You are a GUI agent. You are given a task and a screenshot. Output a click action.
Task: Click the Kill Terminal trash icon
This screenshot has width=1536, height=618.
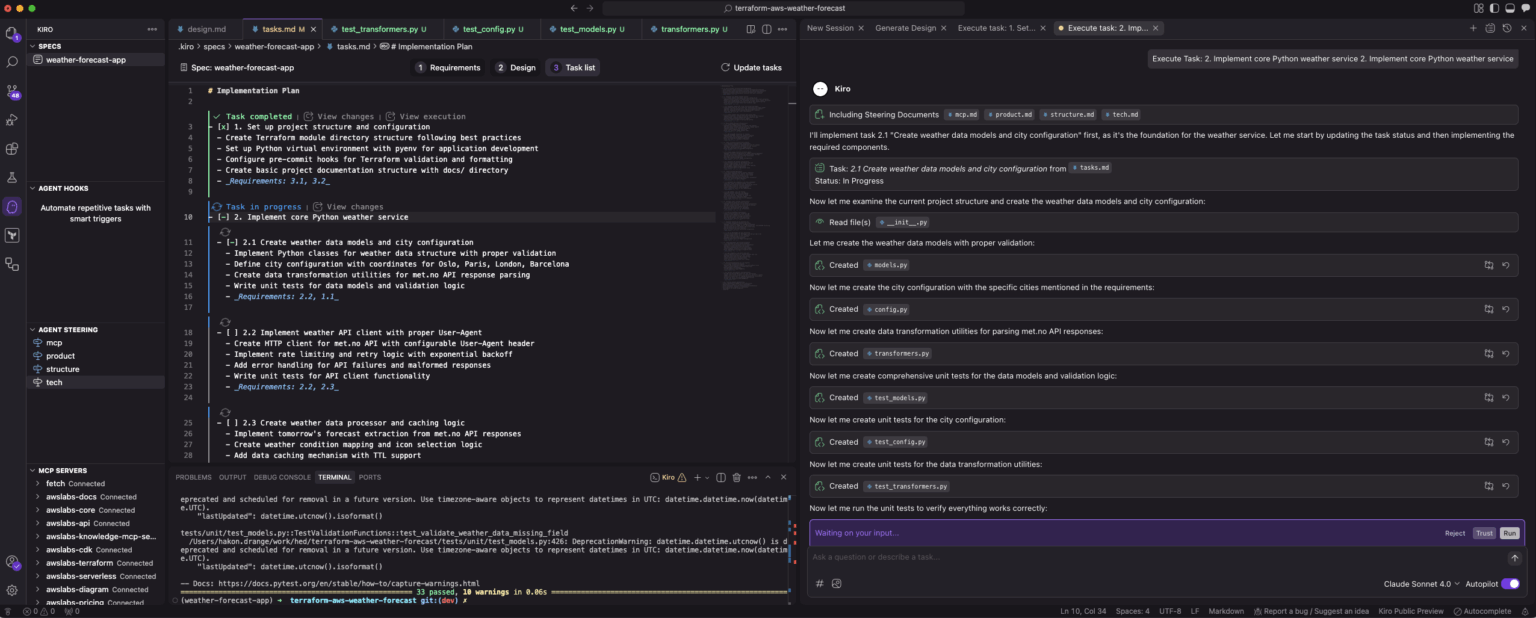(x=736, y=477)
